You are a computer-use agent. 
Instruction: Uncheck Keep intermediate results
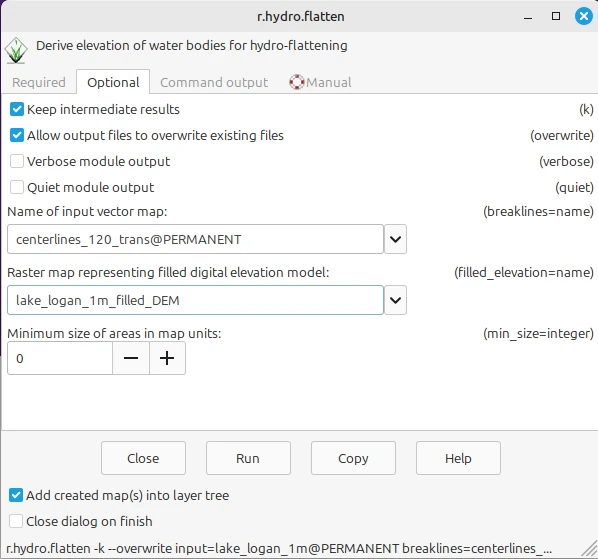(x=17, y=109)
